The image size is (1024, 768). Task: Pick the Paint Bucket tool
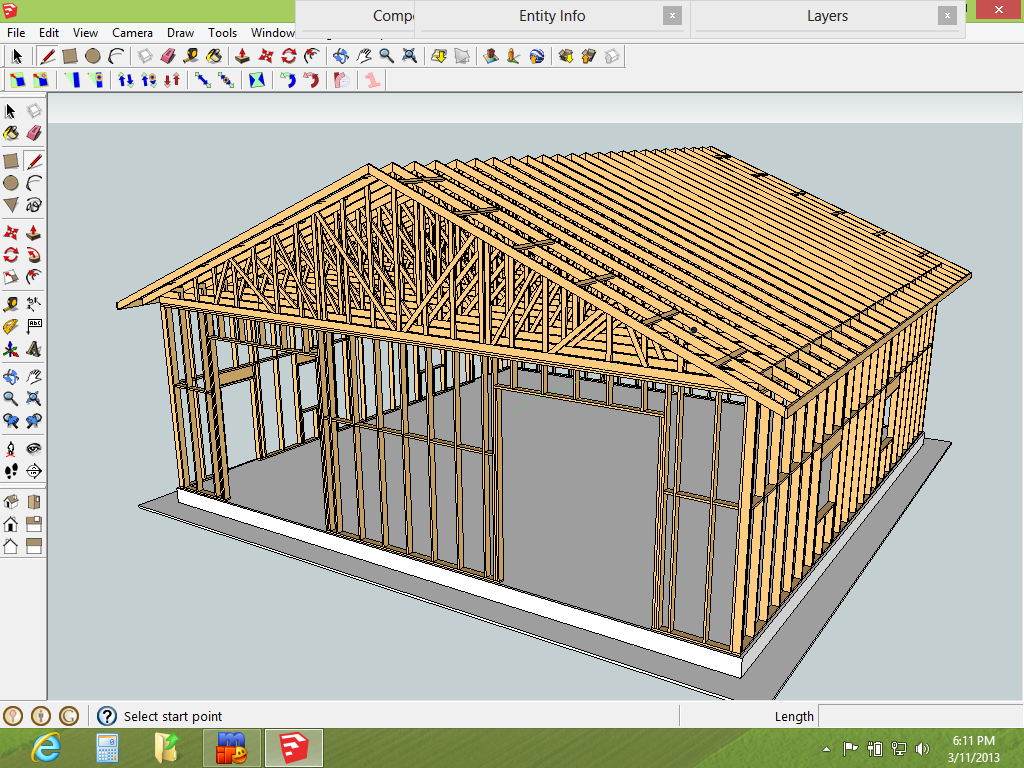(x=12, y=133)
